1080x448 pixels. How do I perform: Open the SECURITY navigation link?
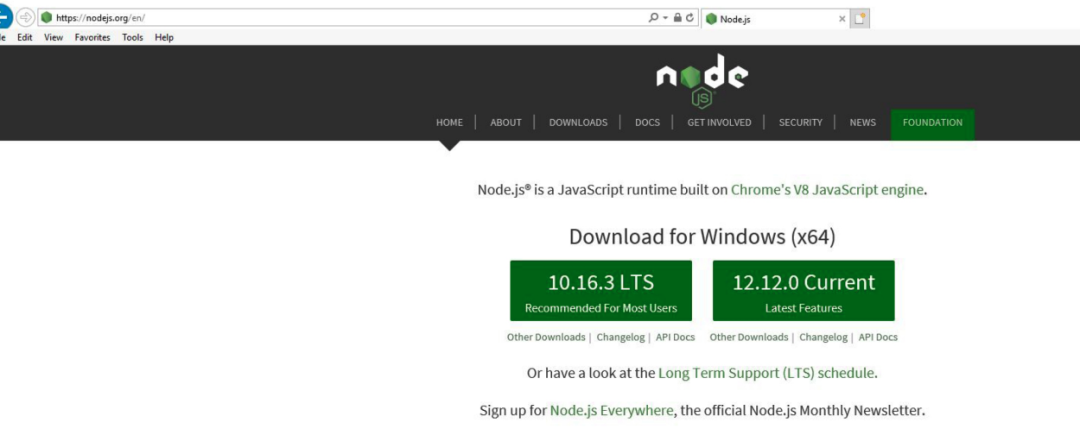coord(800,123)
